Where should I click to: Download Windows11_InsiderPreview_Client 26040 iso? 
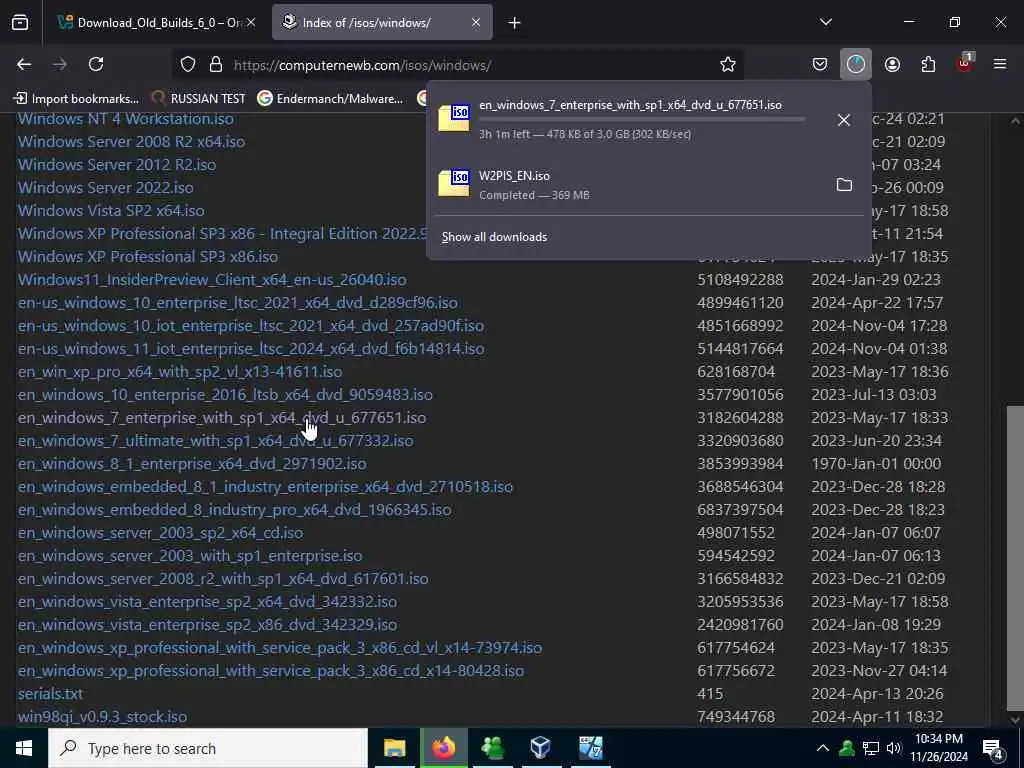tap(212, 280)
